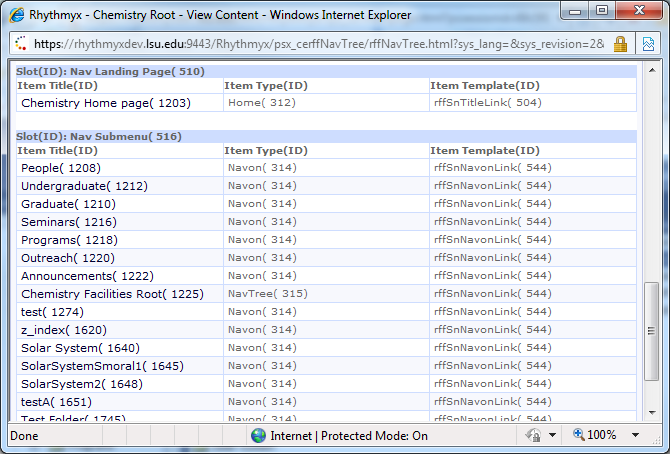Open the Solar System( 1640) item

coord(80,348)
